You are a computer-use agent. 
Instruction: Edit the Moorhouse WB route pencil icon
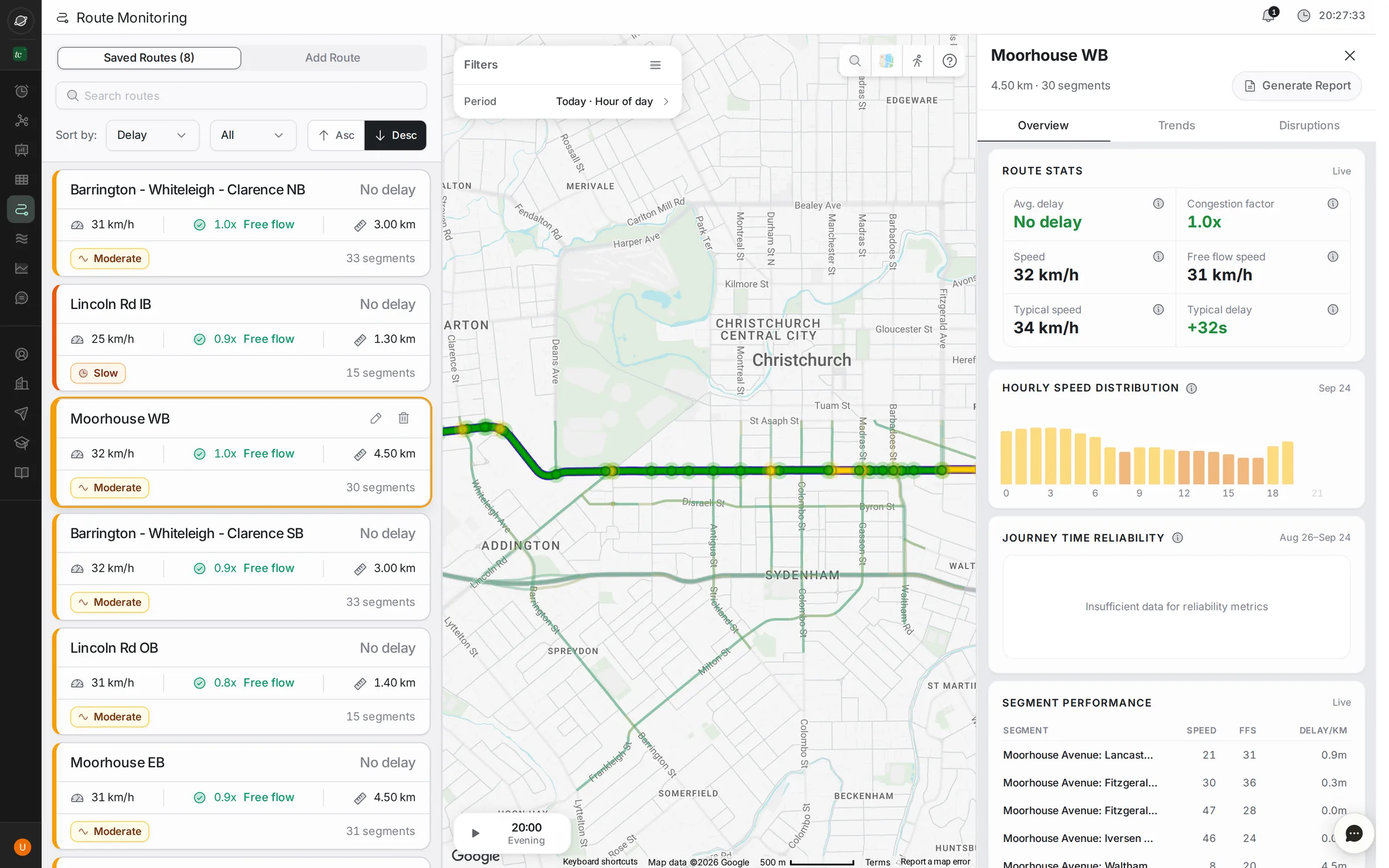pyautogui.click(x=376, y=418)
